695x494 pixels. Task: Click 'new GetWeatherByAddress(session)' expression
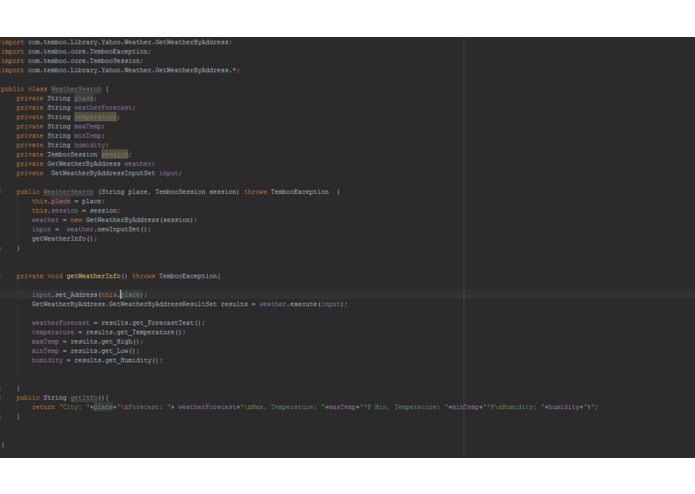coord(132,220)
